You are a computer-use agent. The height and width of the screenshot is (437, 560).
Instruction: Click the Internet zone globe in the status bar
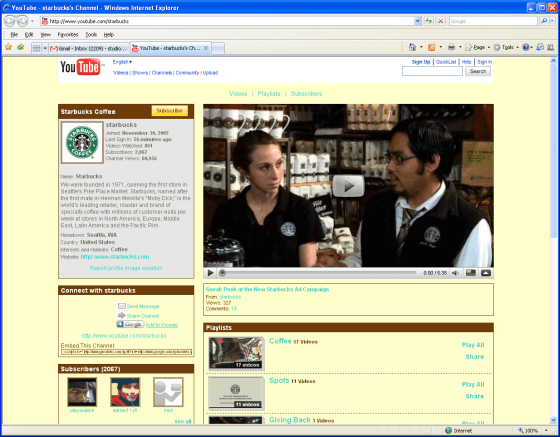(449, 430)
